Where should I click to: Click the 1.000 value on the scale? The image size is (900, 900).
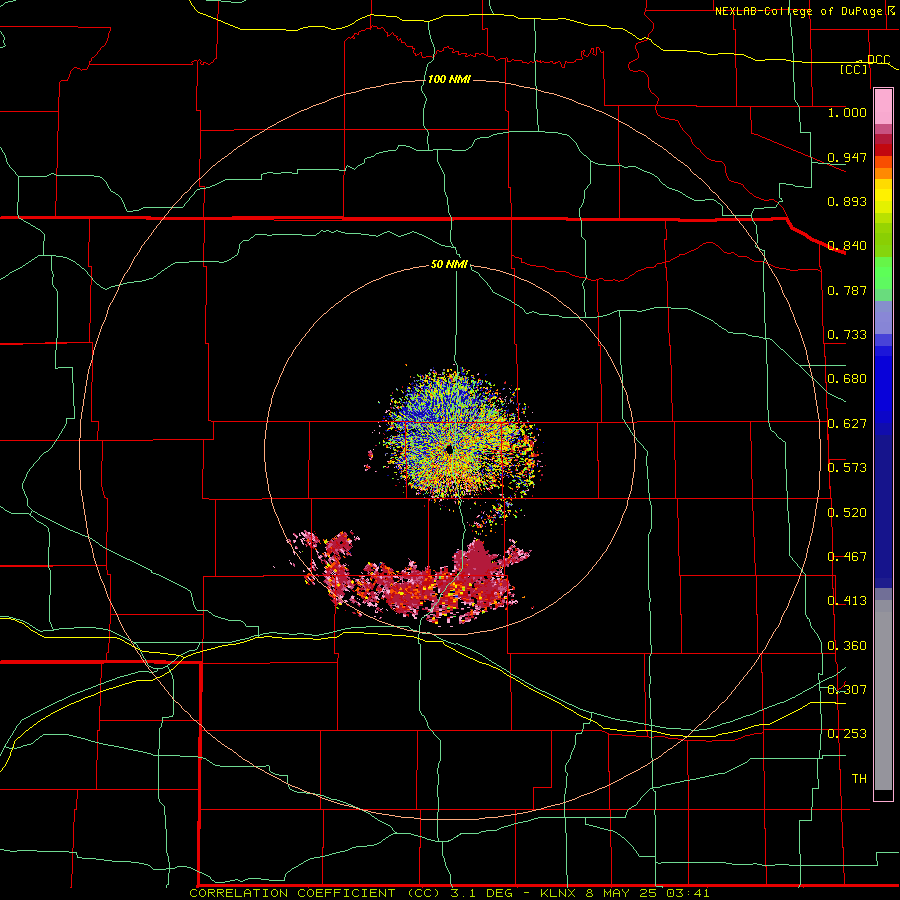coord(847,112)
